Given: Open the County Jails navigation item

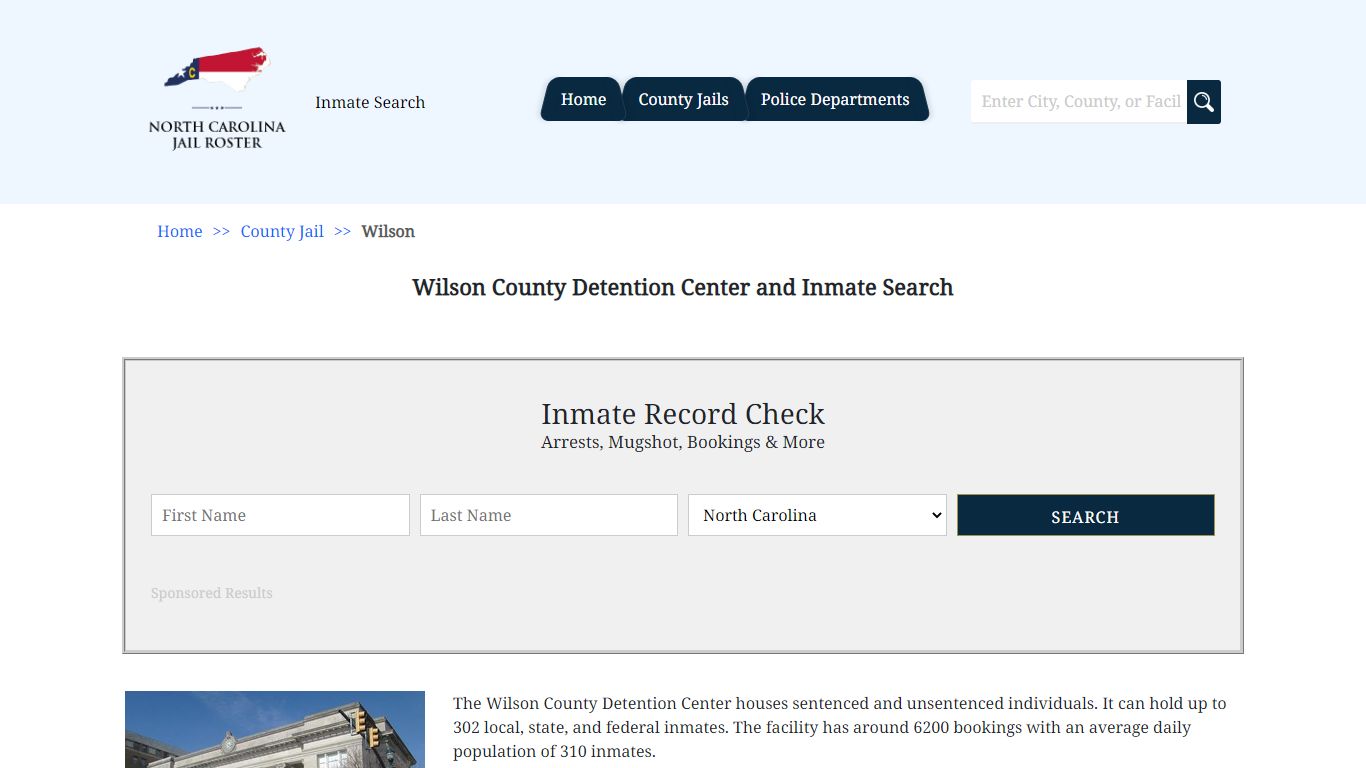Looking at the screenshot, I should coord(683,99).
